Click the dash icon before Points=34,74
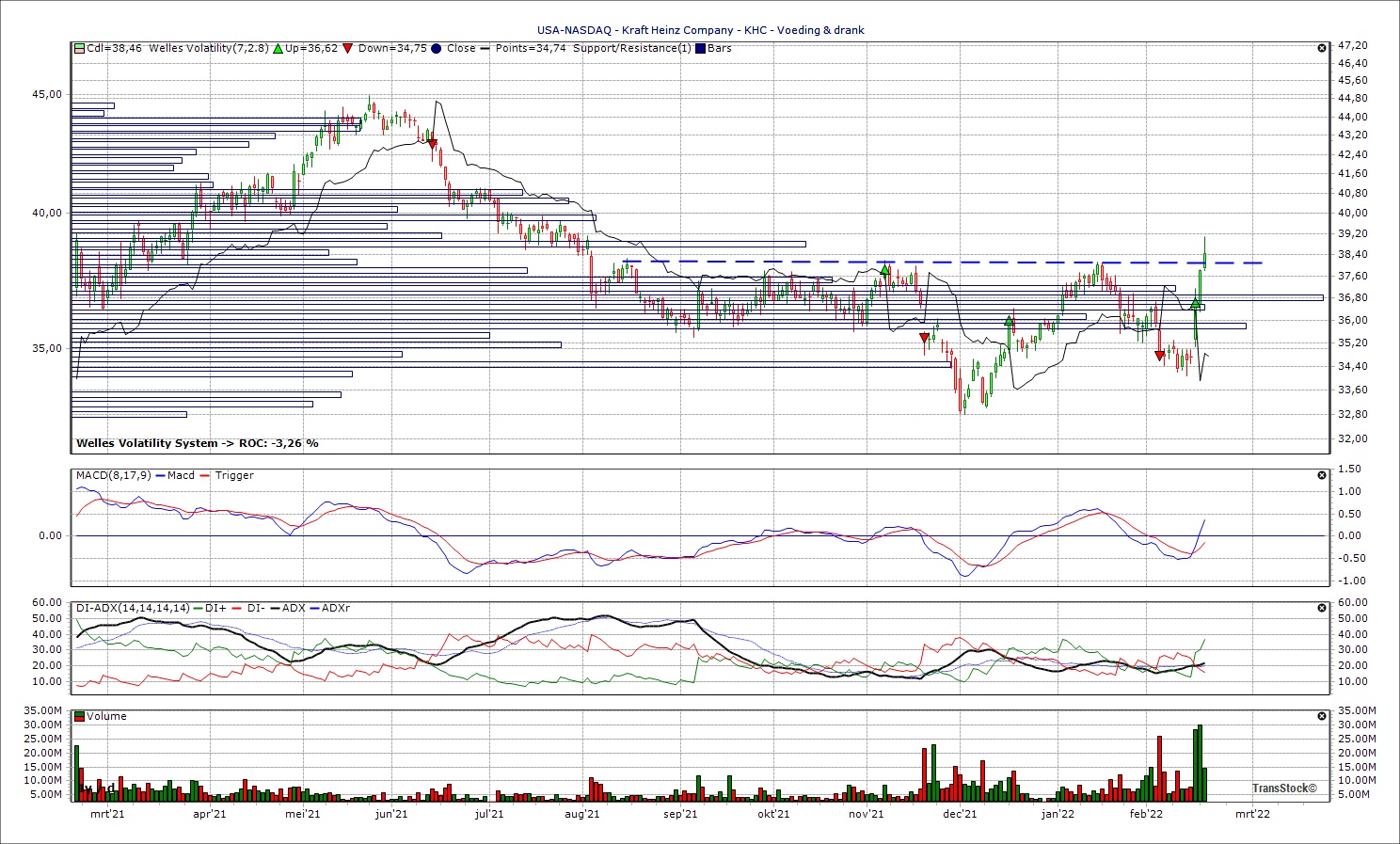Viewport: 1400px width, 844px height. coord(485,48)
